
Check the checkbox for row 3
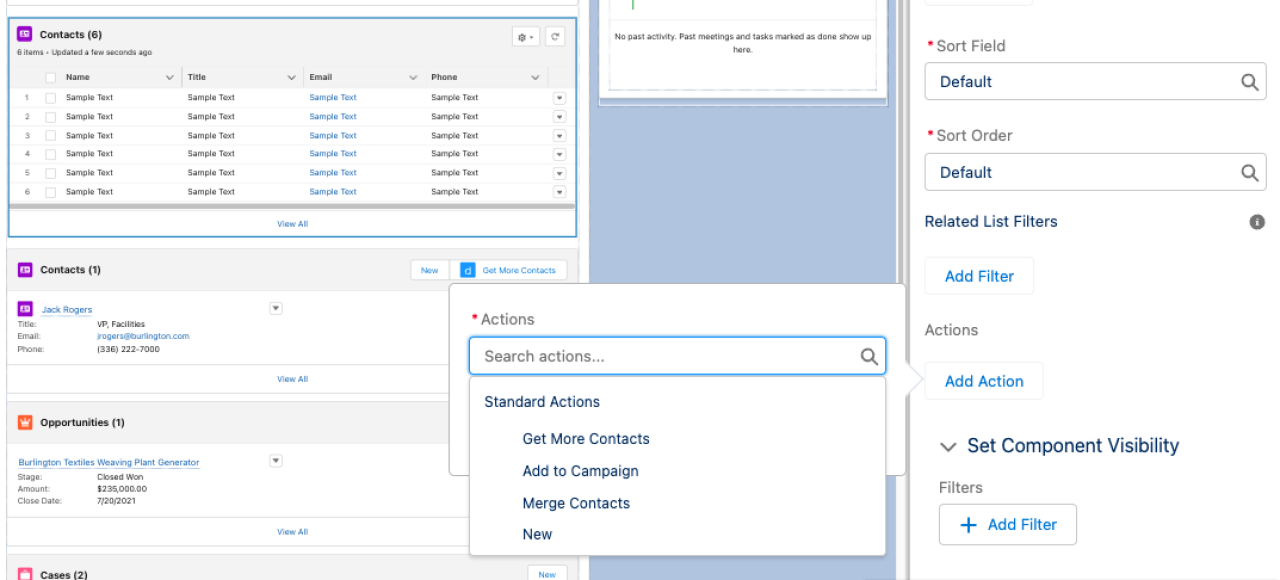click(x=51, y=136)
